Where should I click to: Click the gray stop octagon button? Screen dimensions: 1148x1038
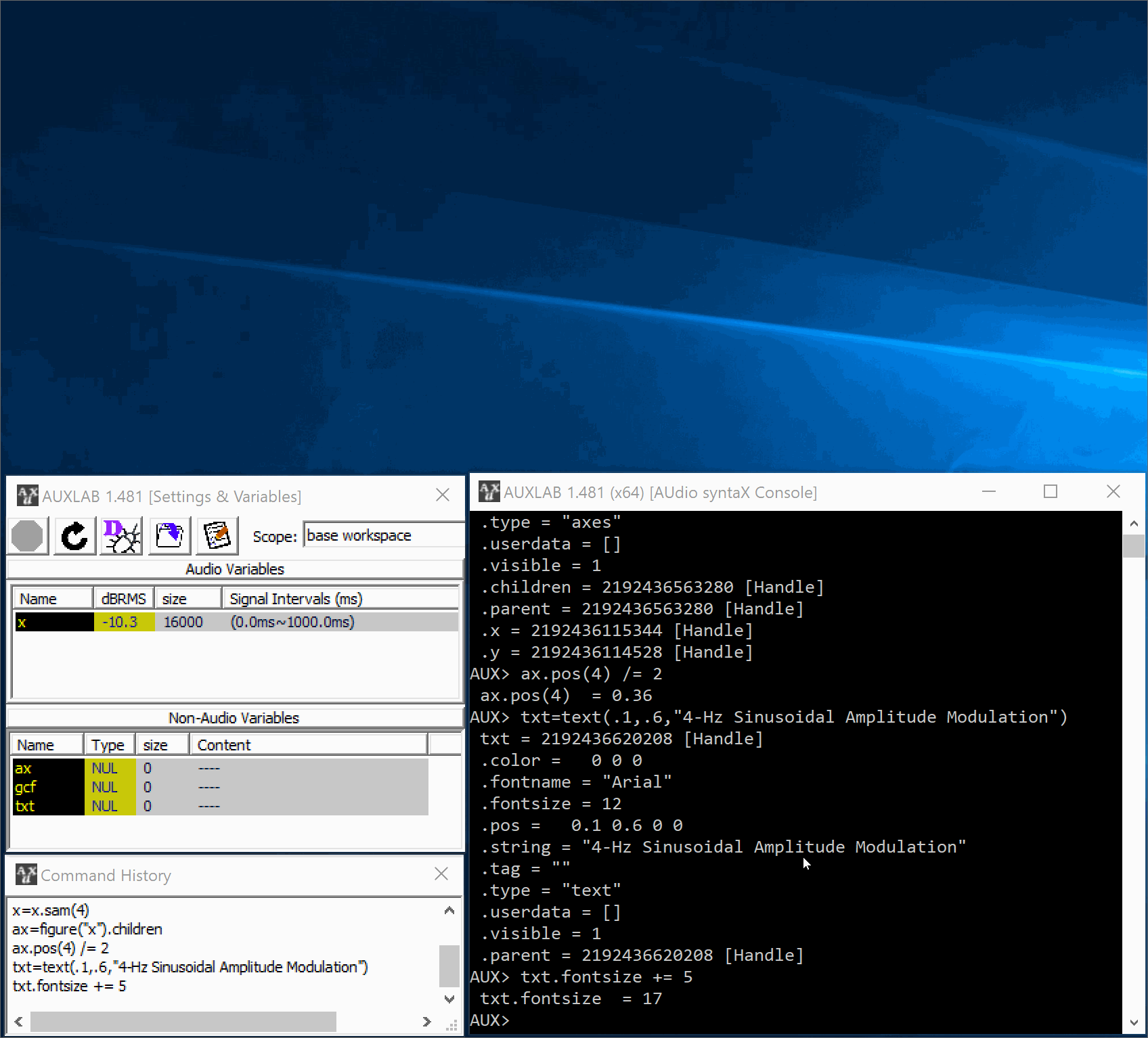[28, 537]
